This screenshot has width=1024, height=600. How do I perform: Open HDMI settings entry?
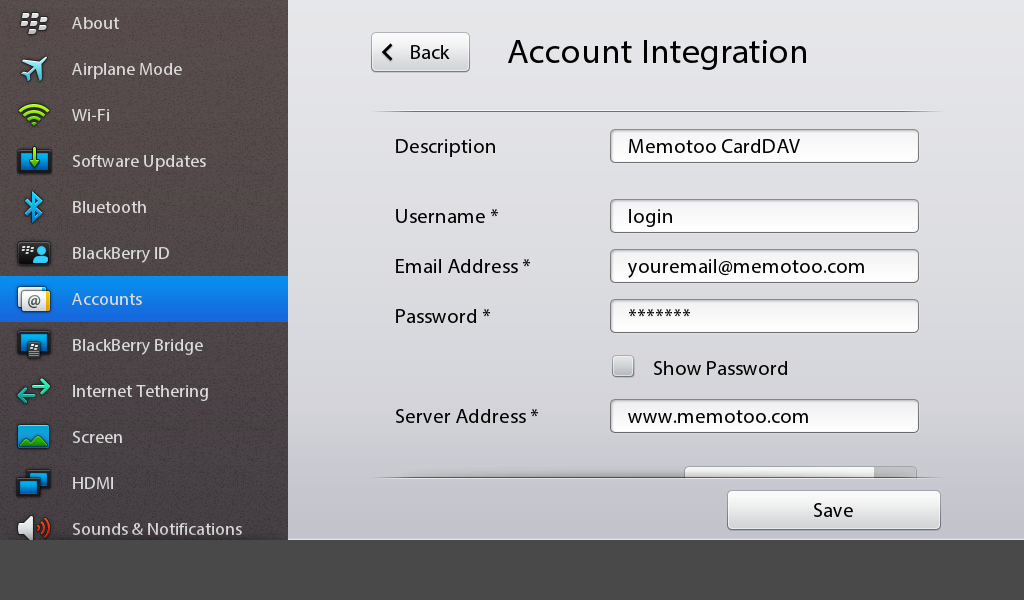[x=144, y=483]
